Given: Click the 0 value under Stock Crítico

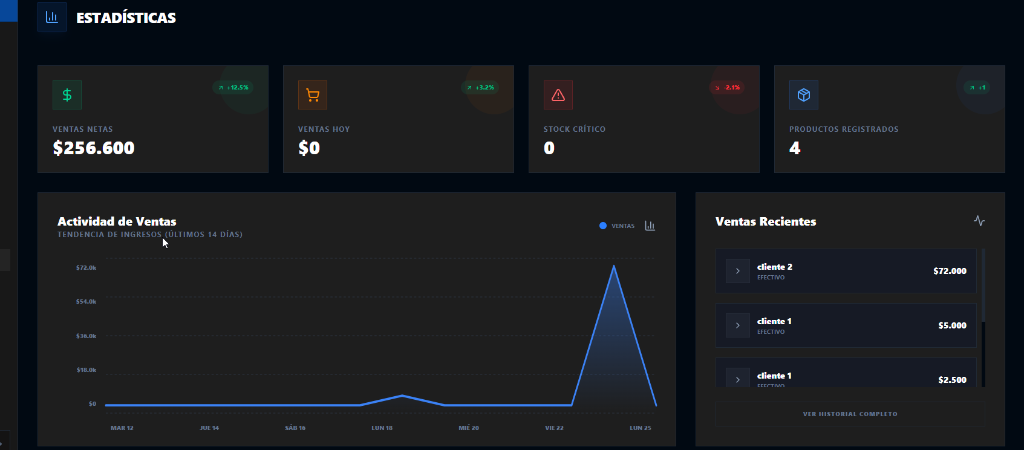Looking at the screenshot, I should click(x=549, y=148).
